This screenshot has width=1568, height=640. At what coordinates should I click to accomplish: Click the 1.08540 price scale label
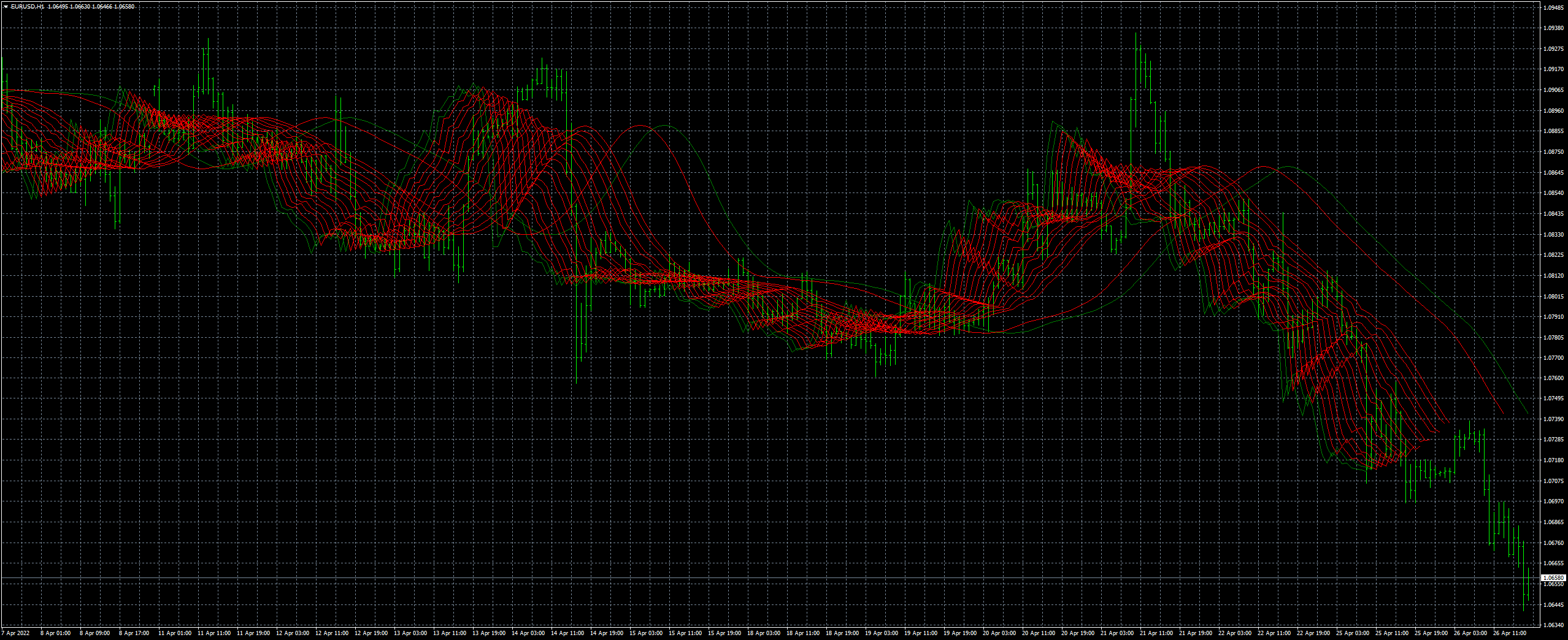click(x=1553, y=193)
